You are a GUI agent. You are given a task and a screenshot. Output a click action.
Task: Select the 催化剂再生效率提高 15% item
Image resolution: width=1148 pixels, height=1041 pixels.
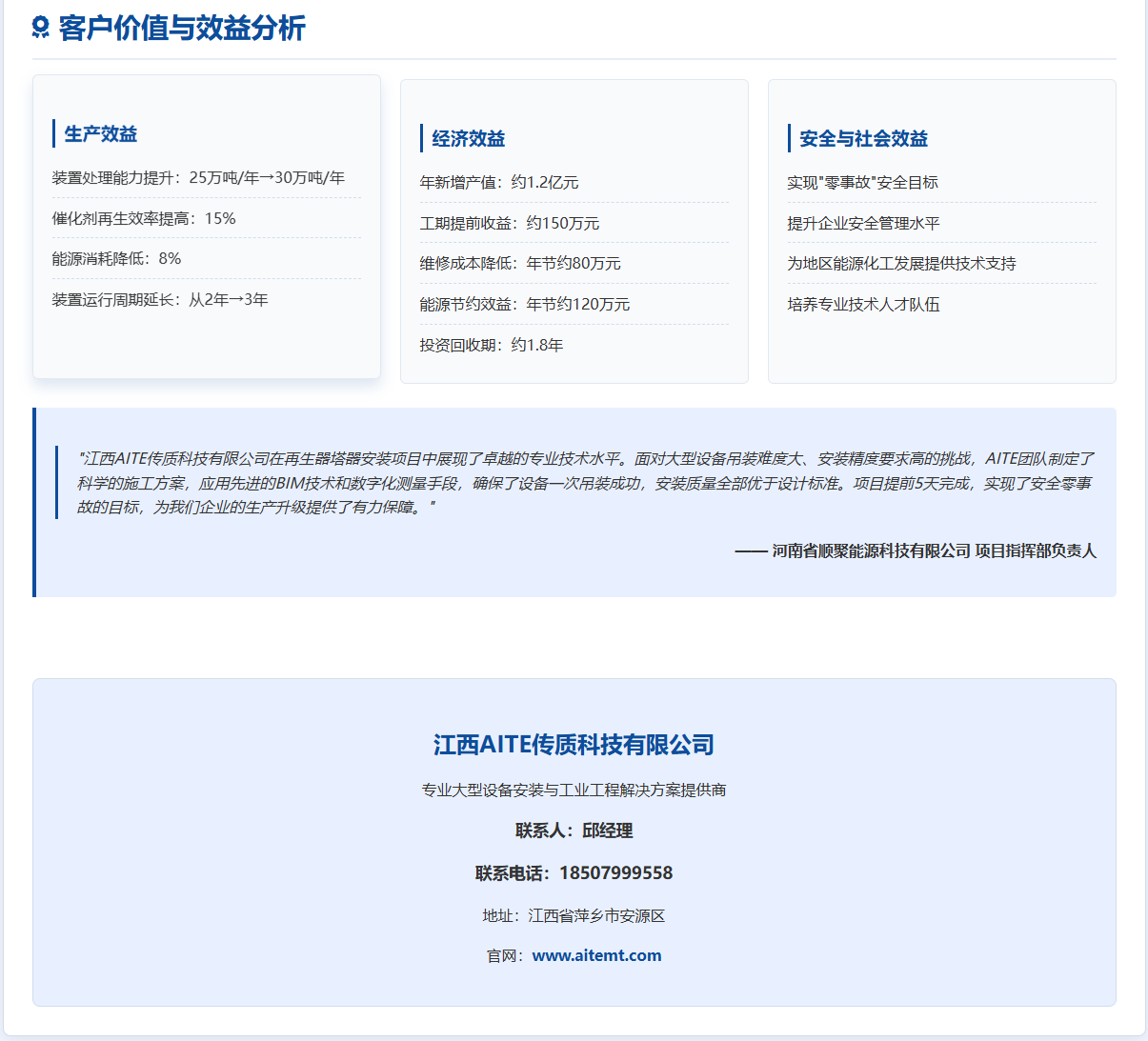[x=144, y=219]
